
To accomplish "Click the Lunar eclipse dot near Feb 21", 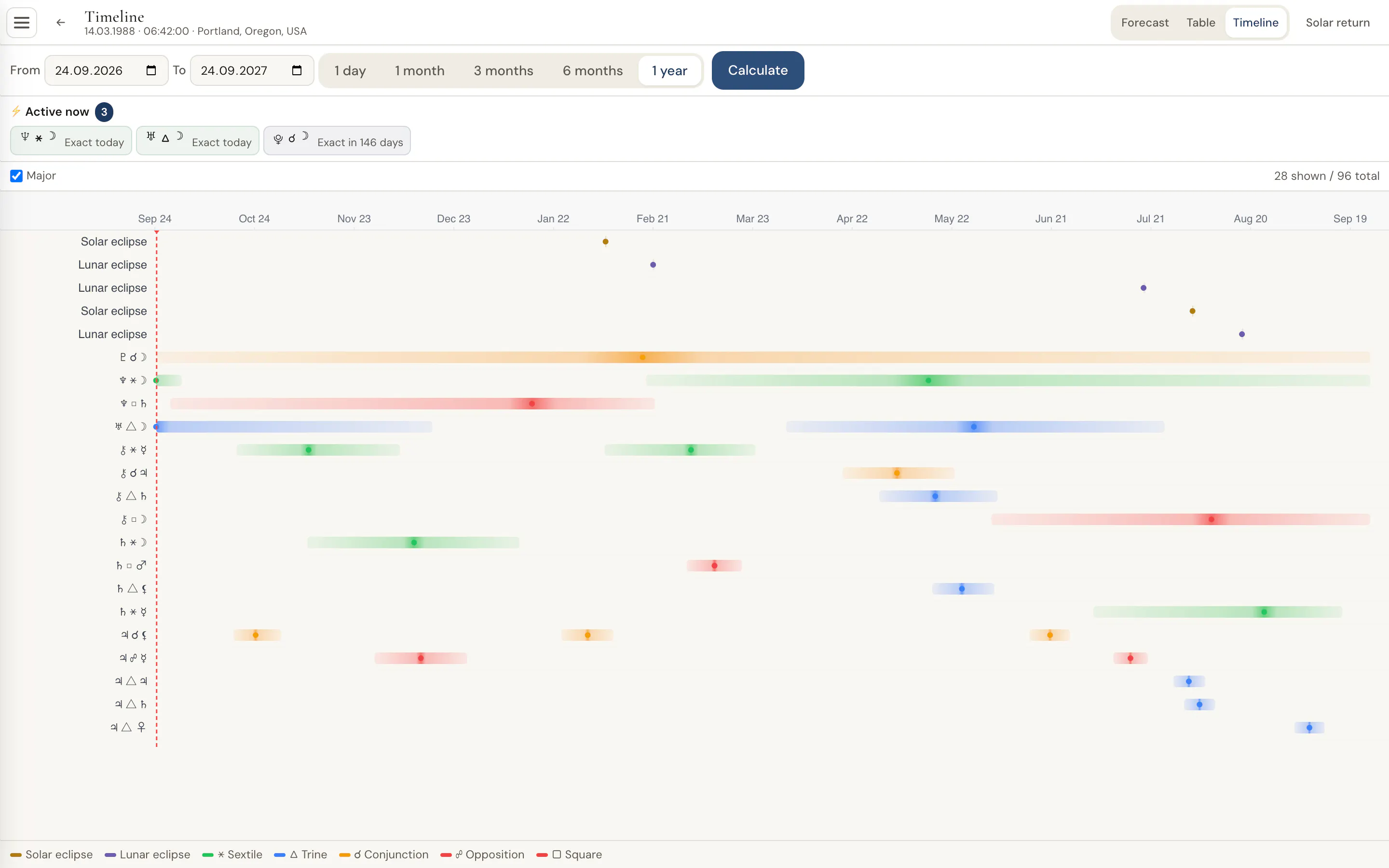I will tap(653, 265).
